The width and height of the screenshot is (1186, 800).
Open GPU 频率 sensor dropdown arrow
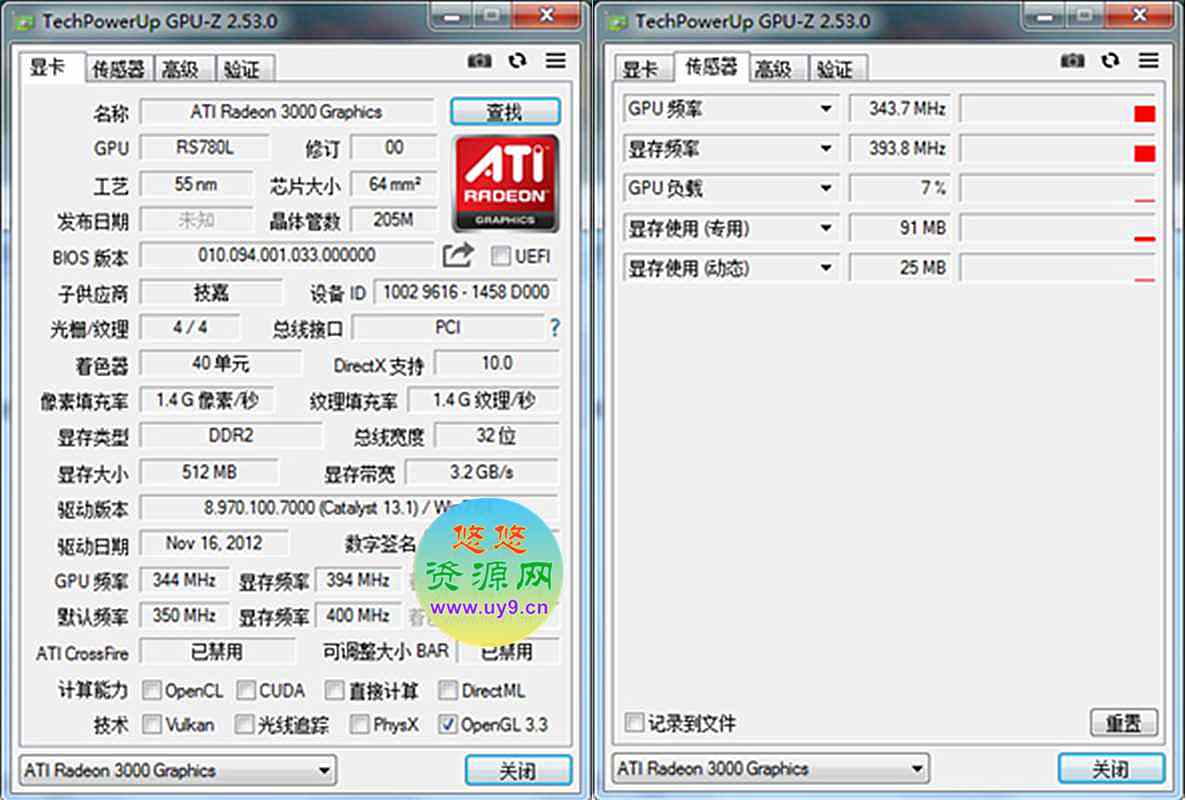coord(826,109)
